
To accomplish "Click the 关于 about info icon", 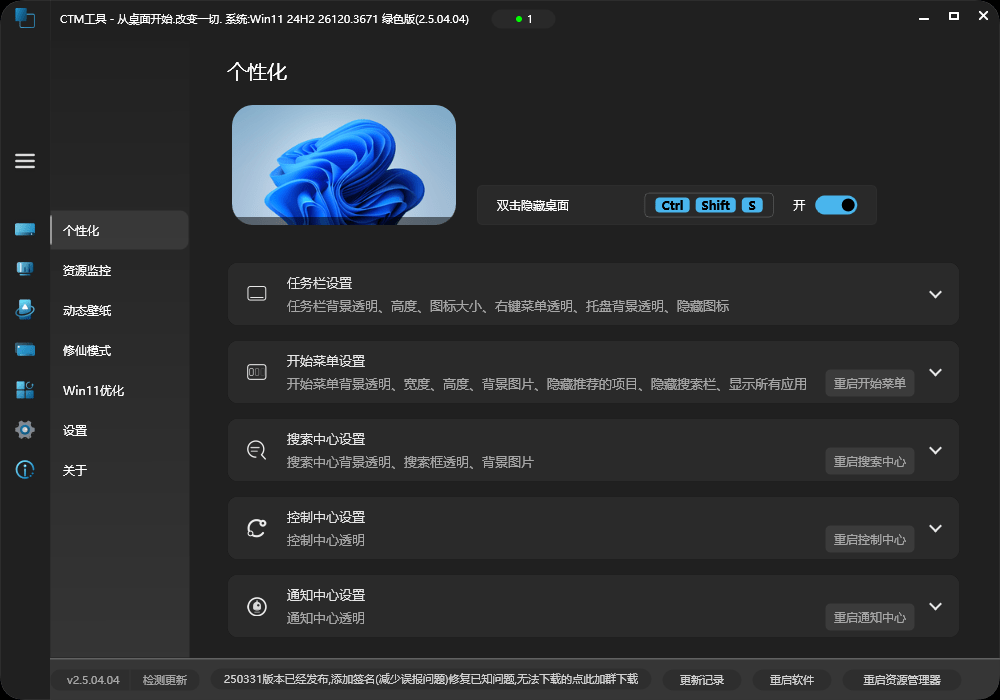I will point(25,470).
